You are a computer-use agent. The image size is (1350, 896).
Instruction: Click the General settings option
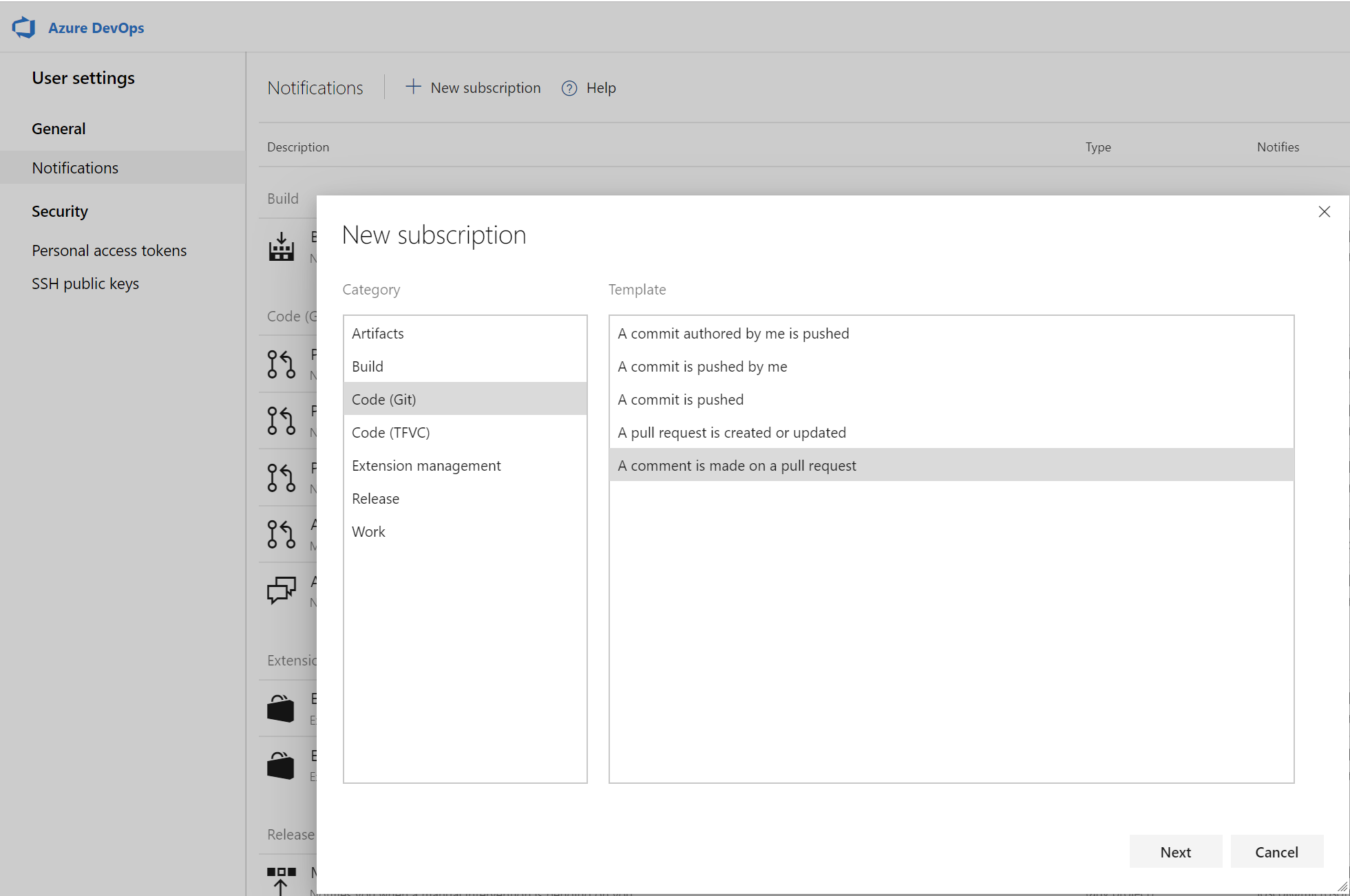coord(56,128)
